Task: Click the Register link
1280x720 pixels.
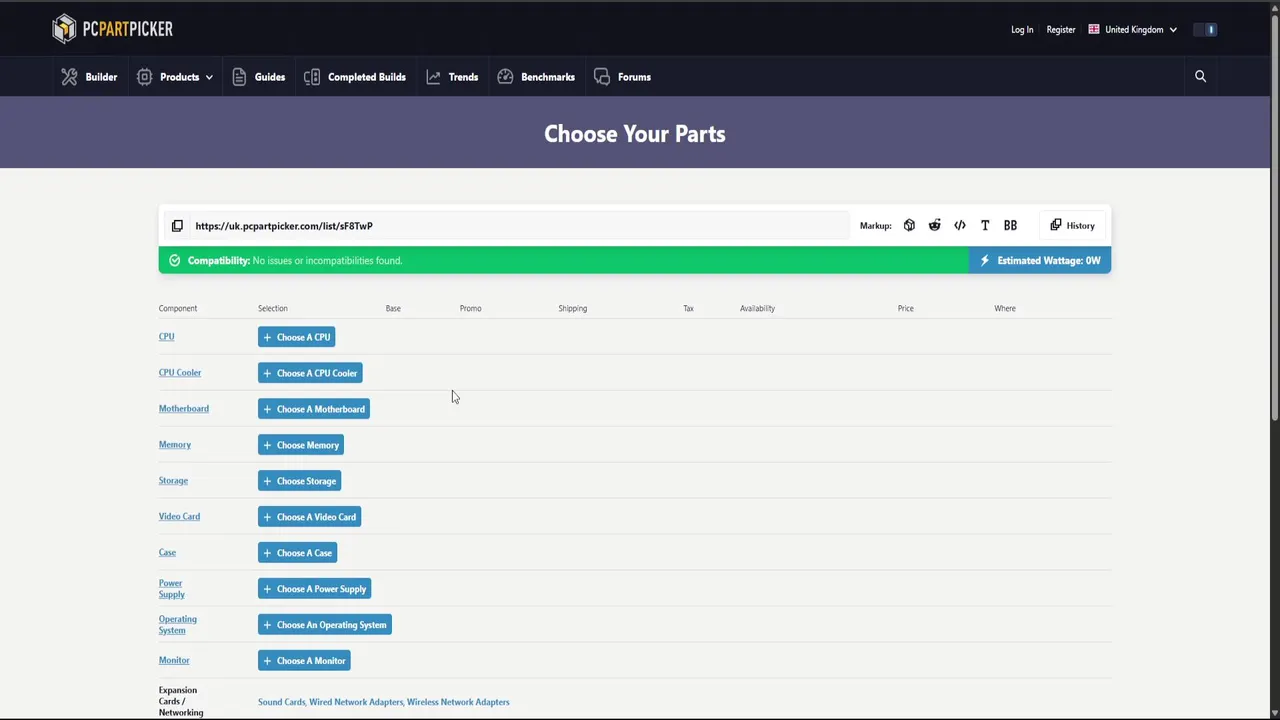Action: pos(1061,30)
